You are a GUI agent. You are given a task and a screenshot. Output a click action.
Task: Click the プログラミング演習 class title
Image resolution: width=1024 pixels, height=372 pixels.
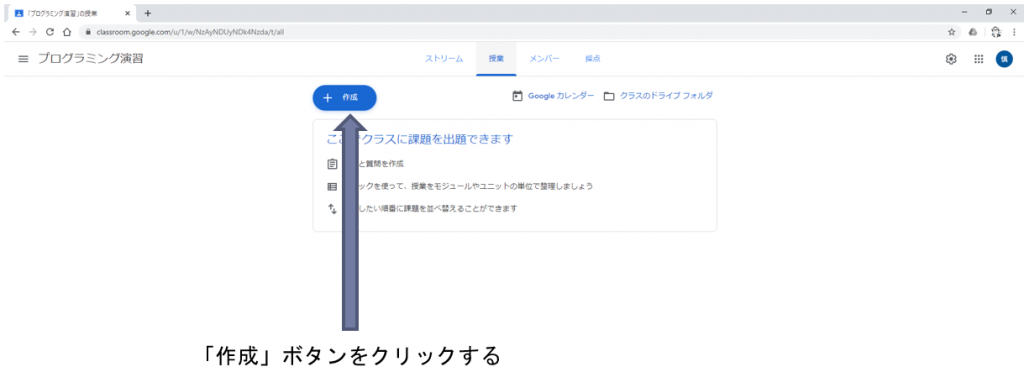pos(90,59)
